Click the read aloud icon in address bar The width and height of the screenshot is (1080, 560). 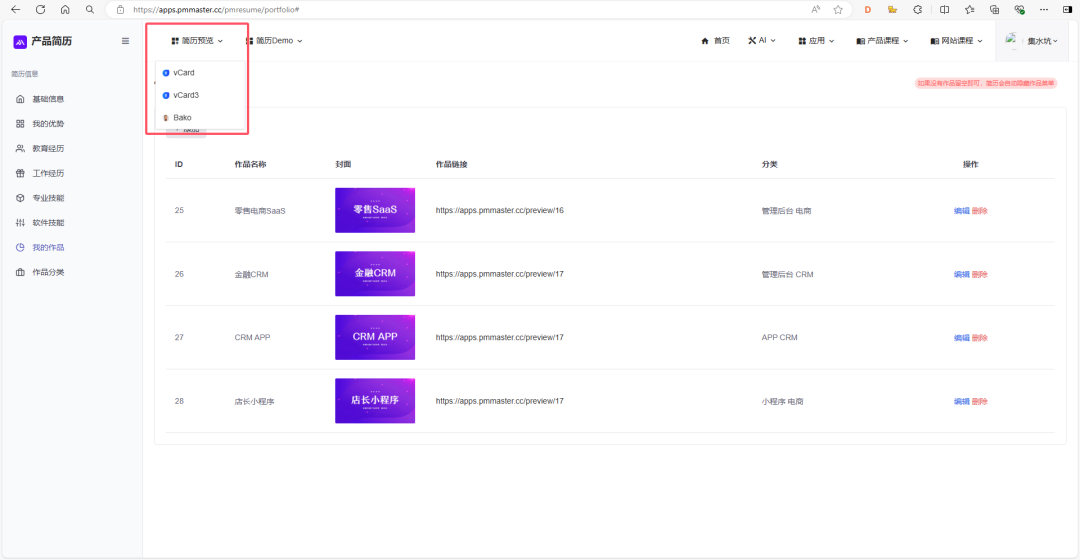pyautogui.click(x=816, y=10)
